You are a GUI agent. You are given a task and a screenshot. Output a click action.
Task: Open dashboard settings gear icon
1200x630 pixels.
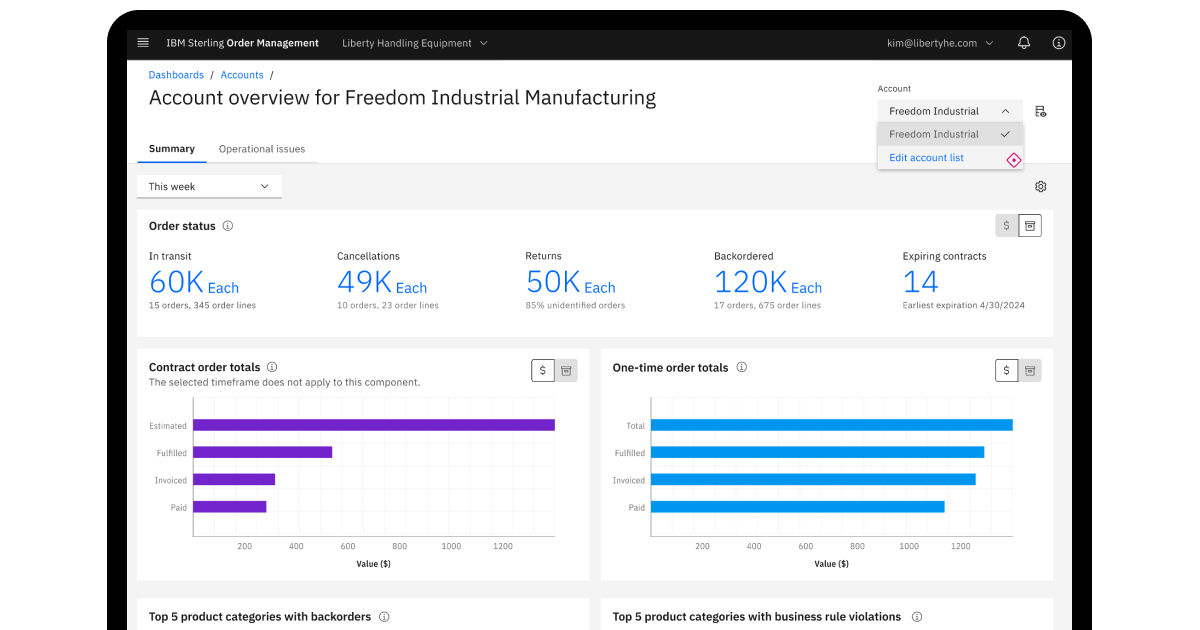point(1041,187)
